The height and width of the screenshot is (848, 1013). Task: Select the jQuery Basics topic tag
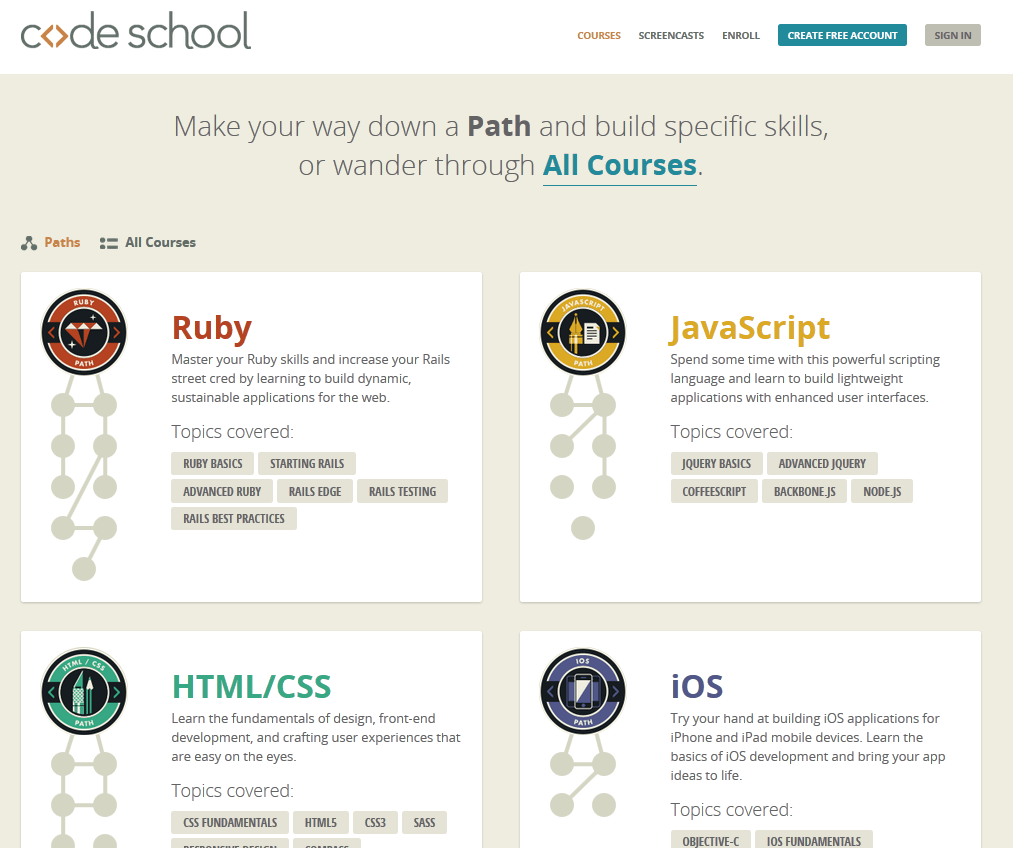pyautogui.click(x=716, y=464)
